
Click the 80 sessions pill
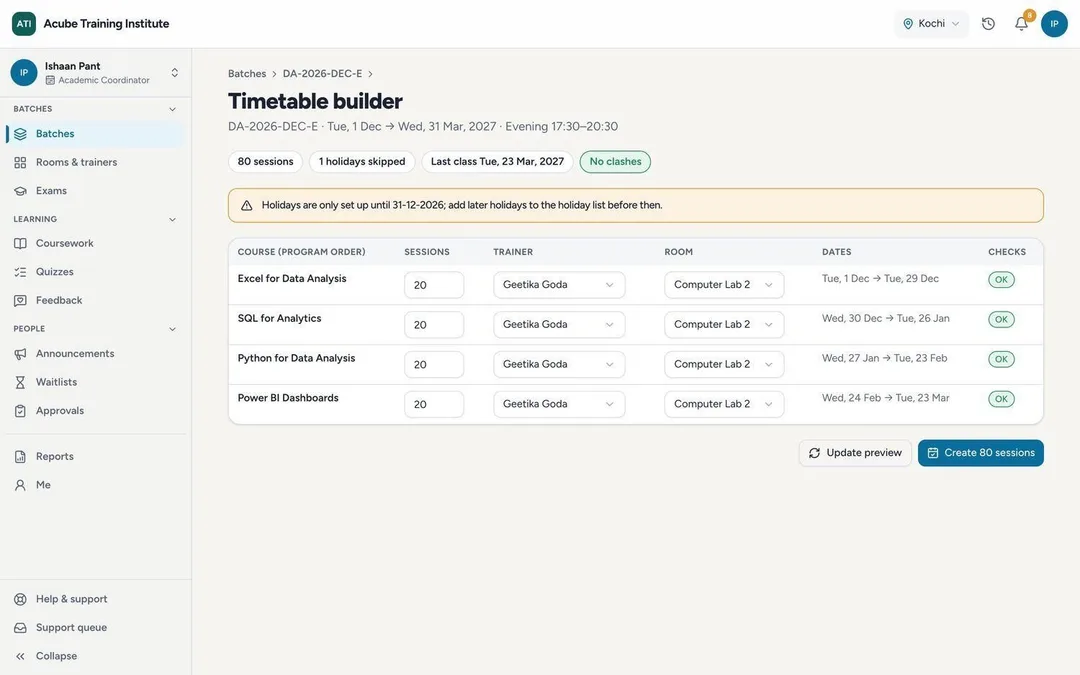pyautogui.click(x=265, y=162)
